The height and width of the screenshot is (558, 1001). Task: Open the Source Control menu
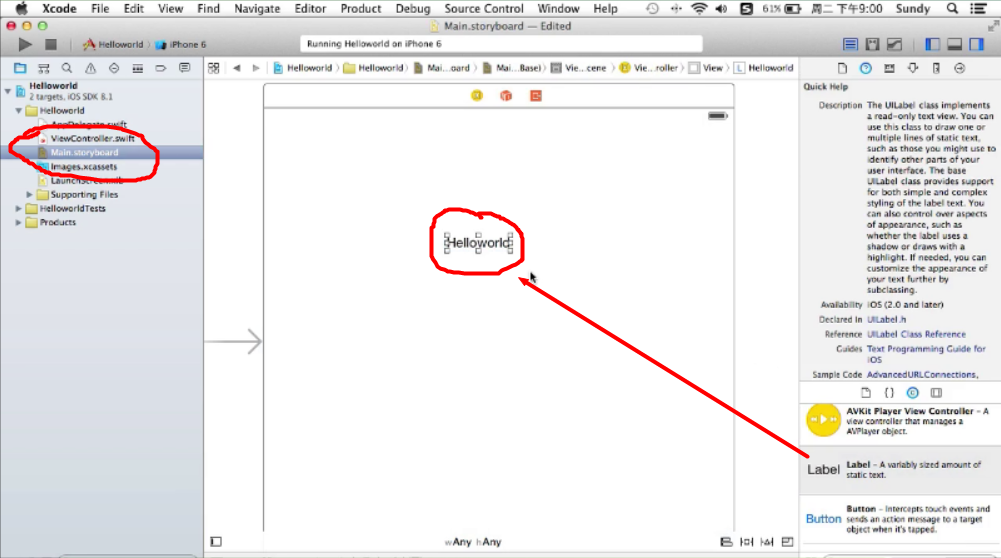click(x=484, y=8)
